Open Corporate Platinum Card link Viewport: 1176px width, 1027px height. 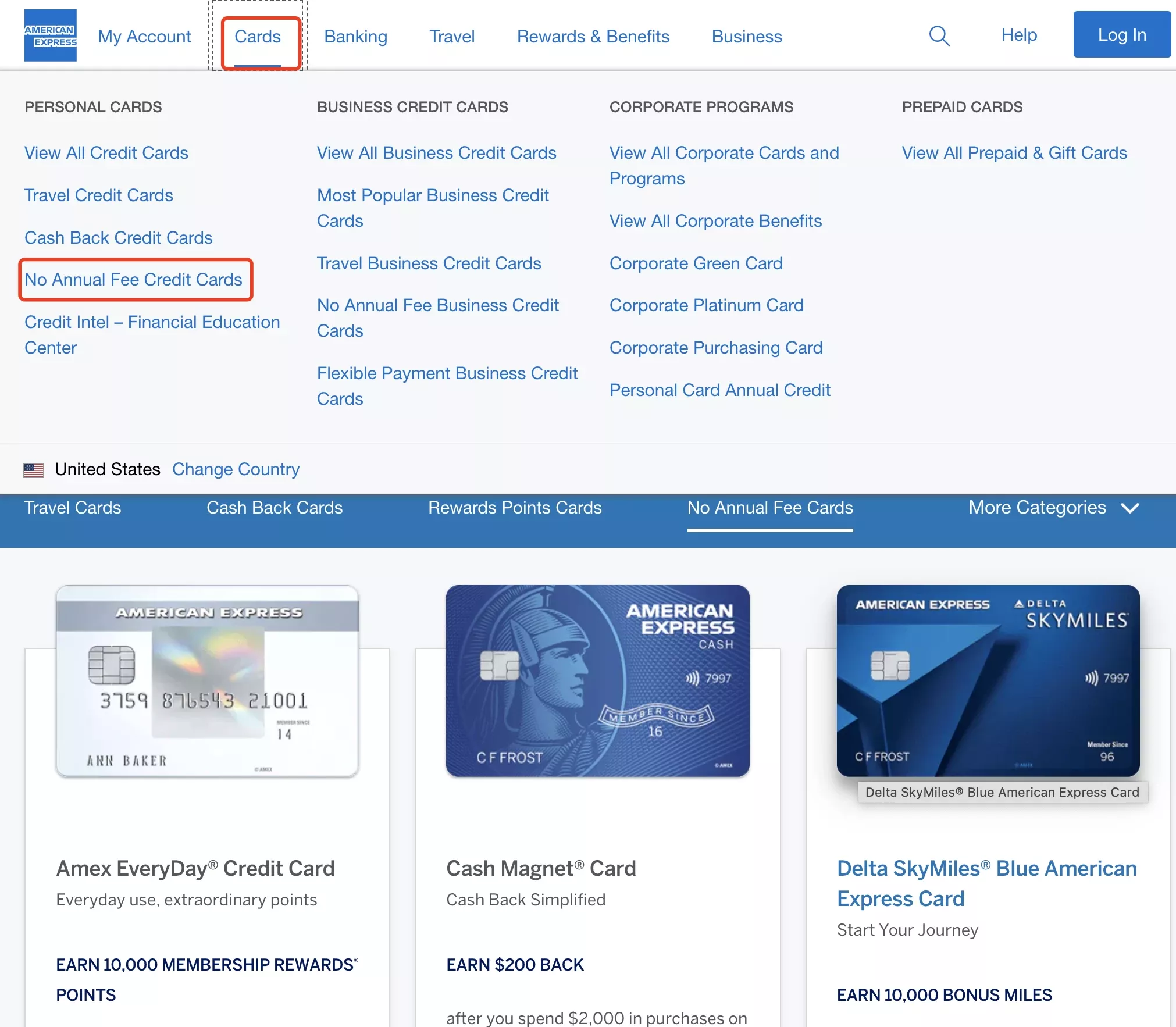(706, 305)
